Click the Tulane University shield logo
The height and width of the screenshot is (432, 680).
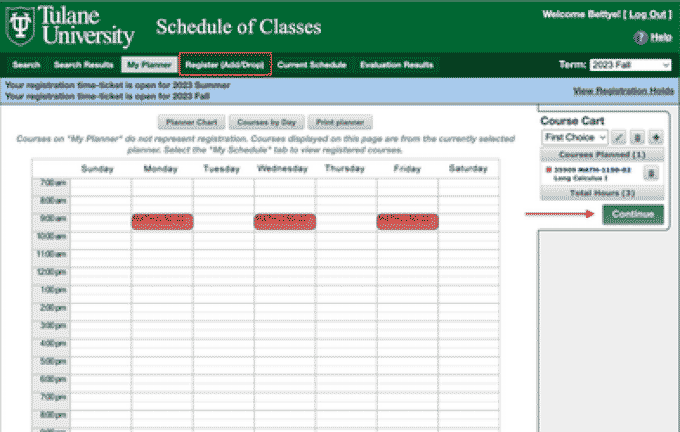pyautogui.click(x=20, y=26)
